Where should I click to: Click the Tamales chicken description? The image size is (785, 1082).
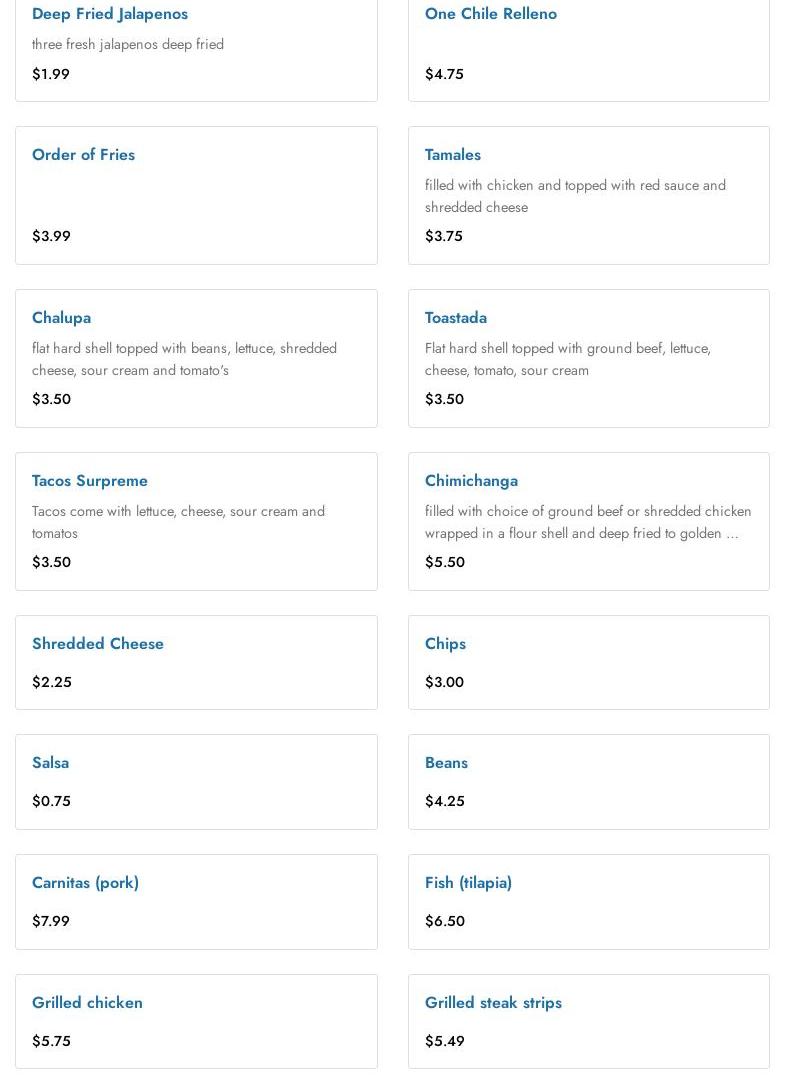[574, 196]
